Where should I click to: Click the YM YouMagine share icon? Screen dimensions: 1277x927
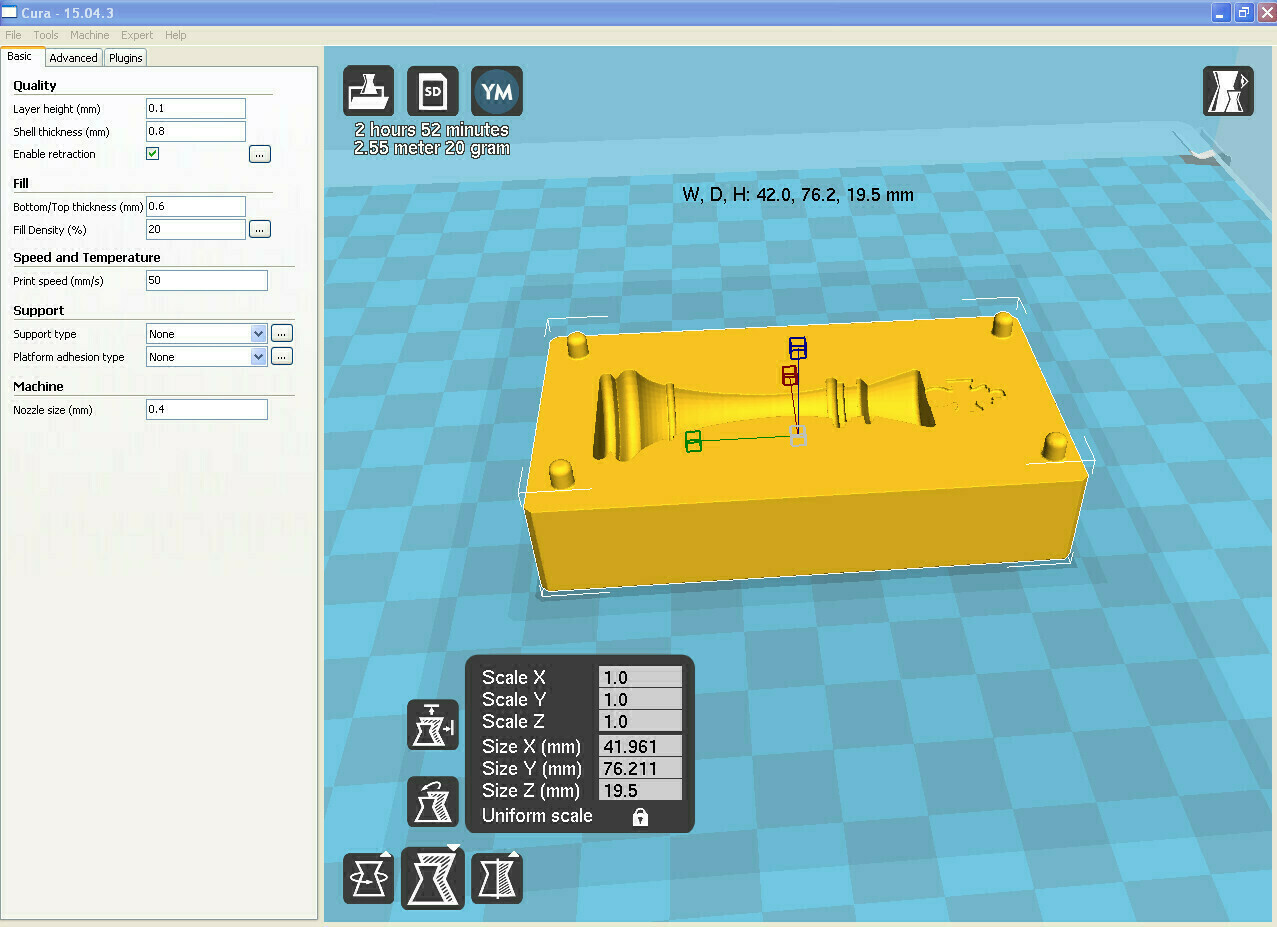tap(497, 91)
